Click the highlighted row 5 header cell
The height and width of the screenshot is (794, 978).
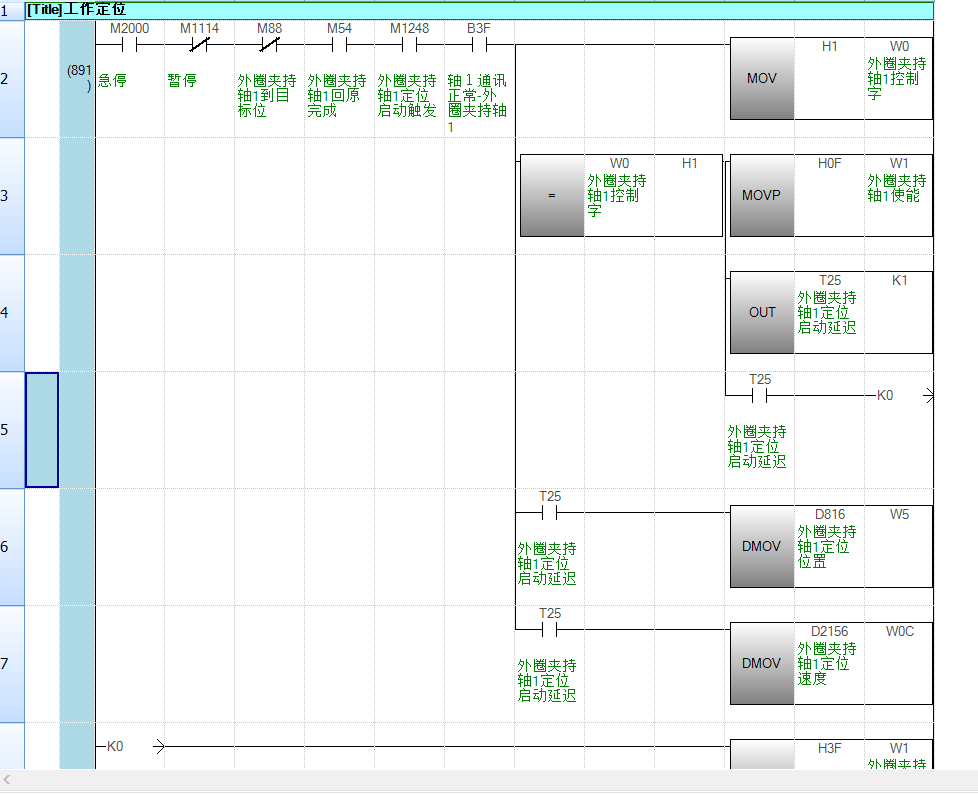42,429
